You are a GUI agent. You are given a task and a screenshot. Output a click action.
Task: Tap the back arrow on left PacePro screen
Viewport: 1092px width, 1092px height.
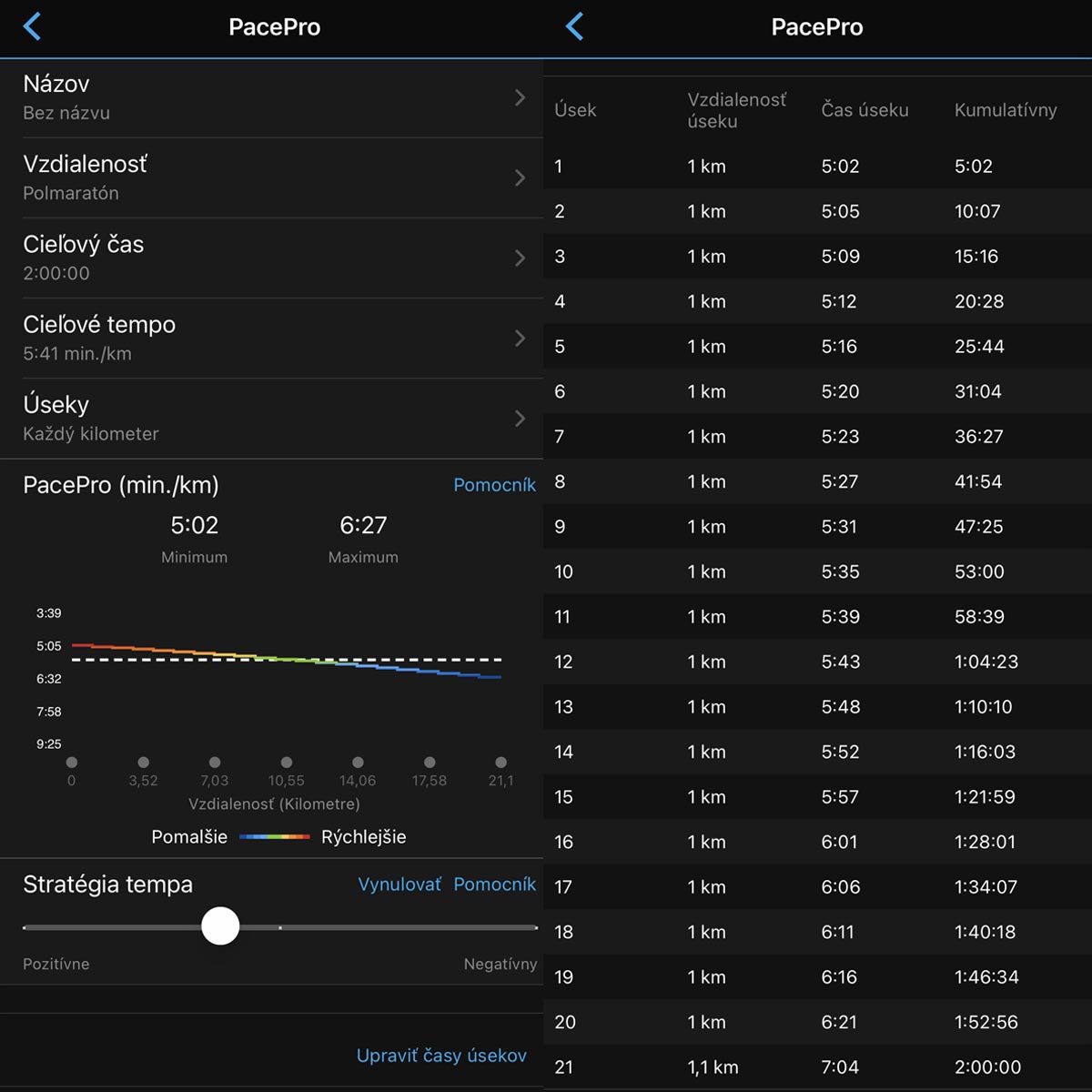tap(32, 26)
